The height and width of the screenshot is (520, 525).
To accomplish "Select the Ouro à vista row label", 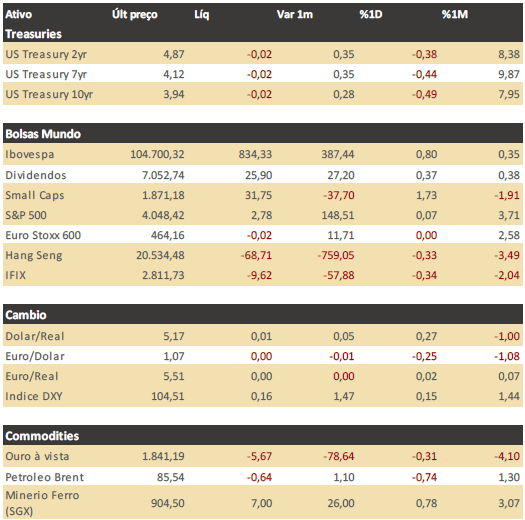I will click(37, 456).
